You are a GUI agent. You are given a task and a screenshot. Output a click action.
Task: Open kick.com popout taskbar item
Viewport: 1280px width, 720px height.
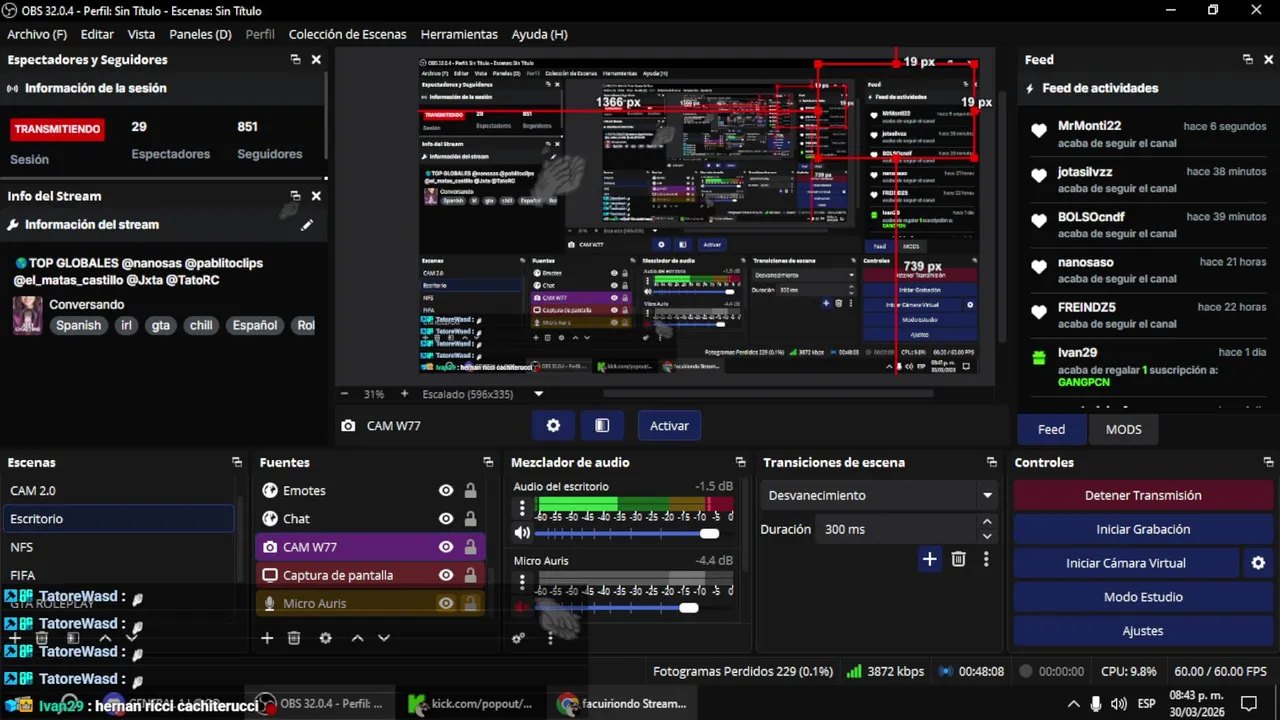point(472,703)
